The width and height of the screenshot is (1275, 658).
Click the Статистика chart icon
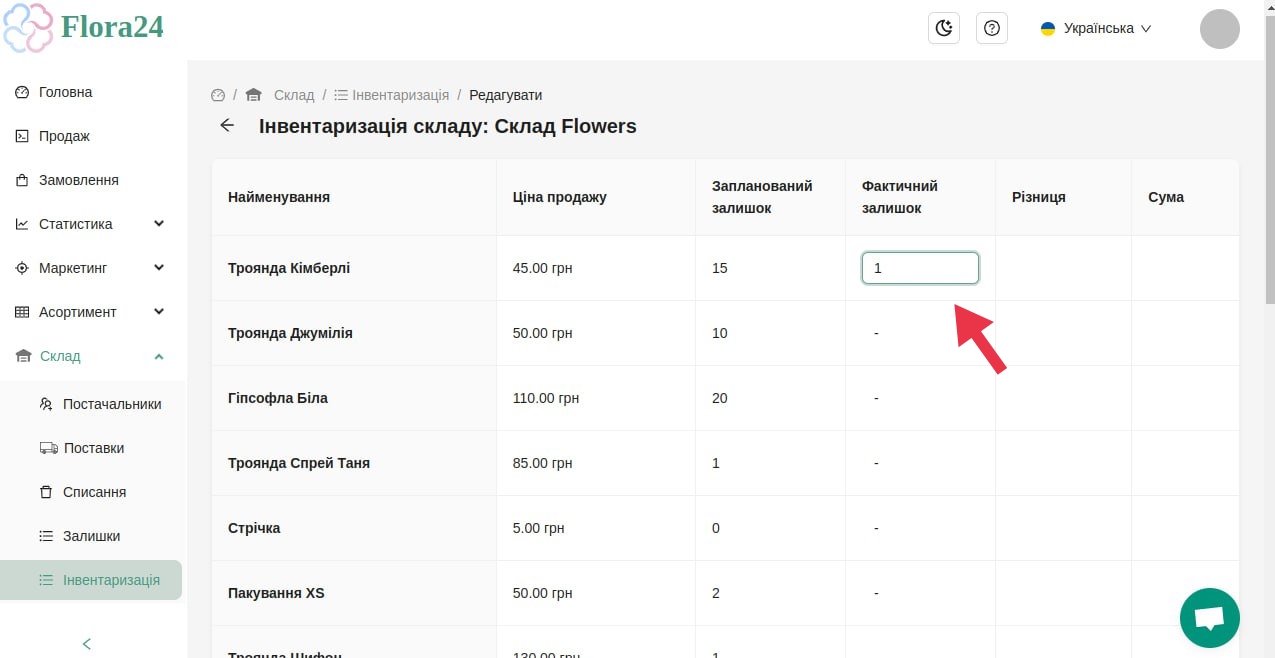22,224
